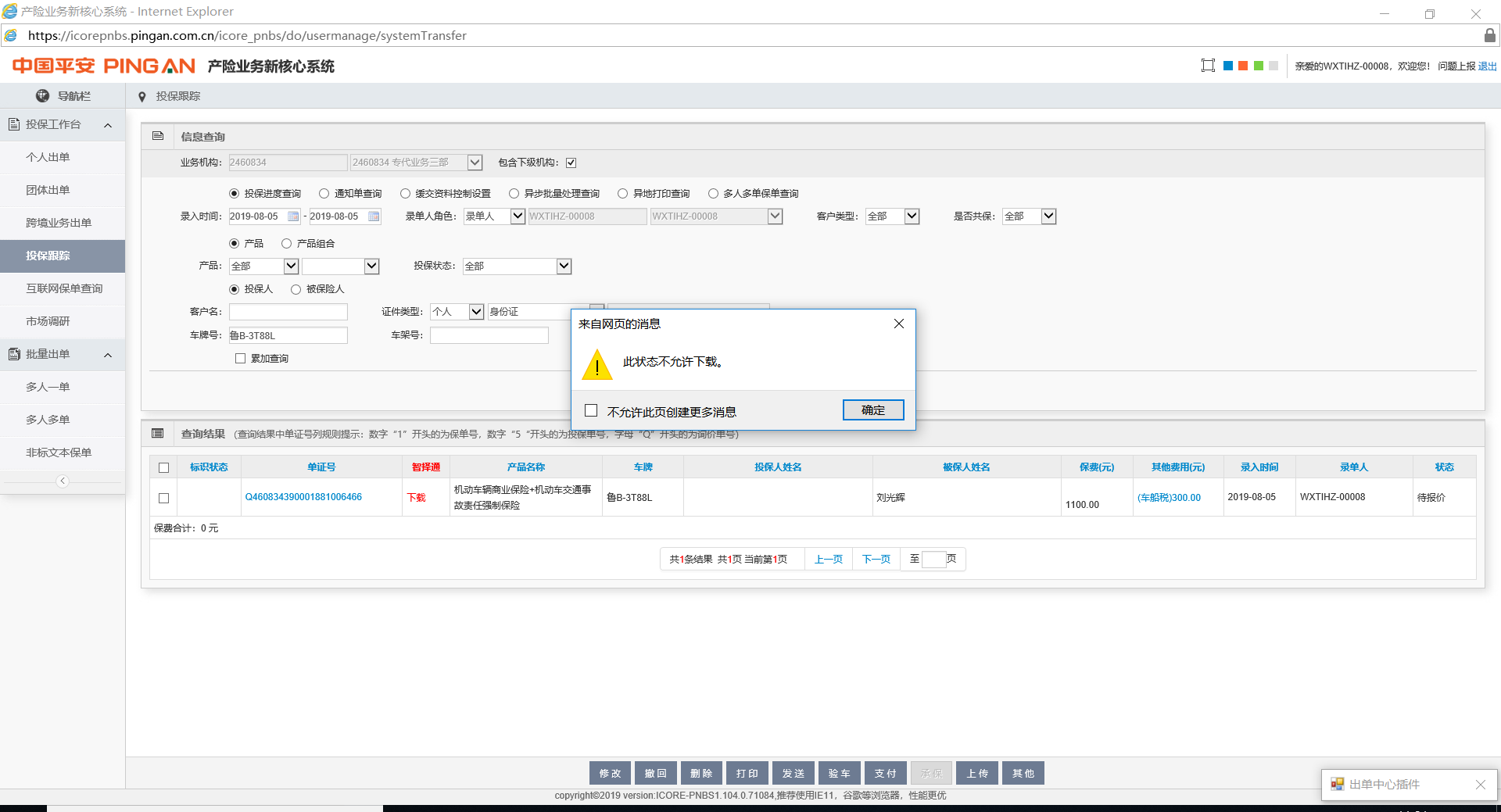Open the end date calendar picker
This screenshot has width=1501, height=812.
click(374, 216)
